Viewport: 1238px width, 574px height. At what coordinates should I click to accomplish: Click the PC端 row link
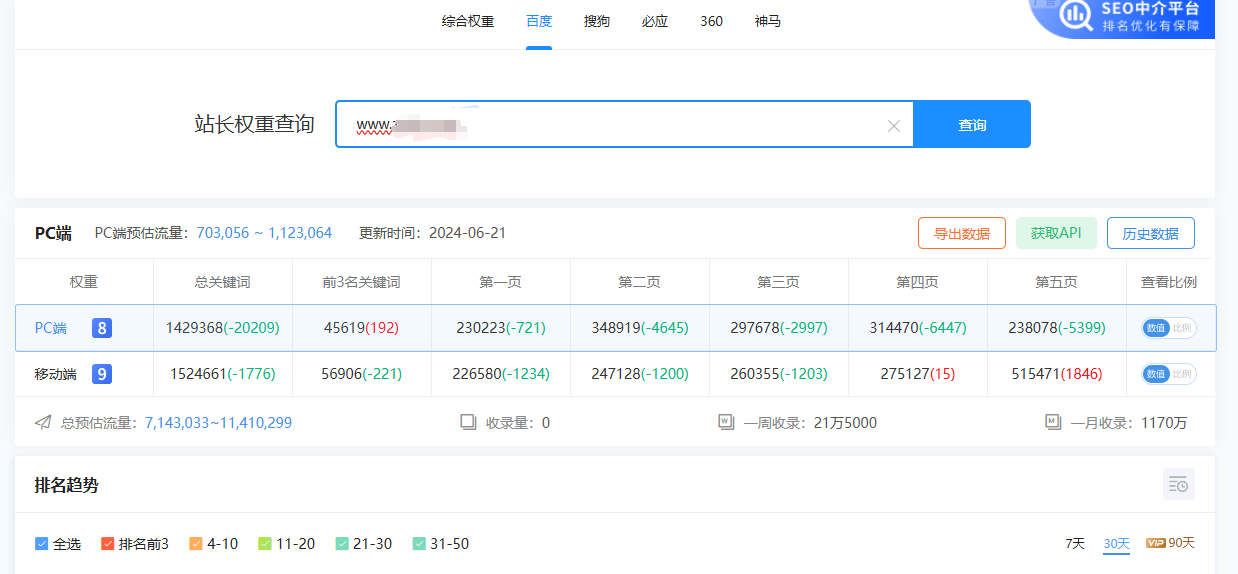point(51,328)
